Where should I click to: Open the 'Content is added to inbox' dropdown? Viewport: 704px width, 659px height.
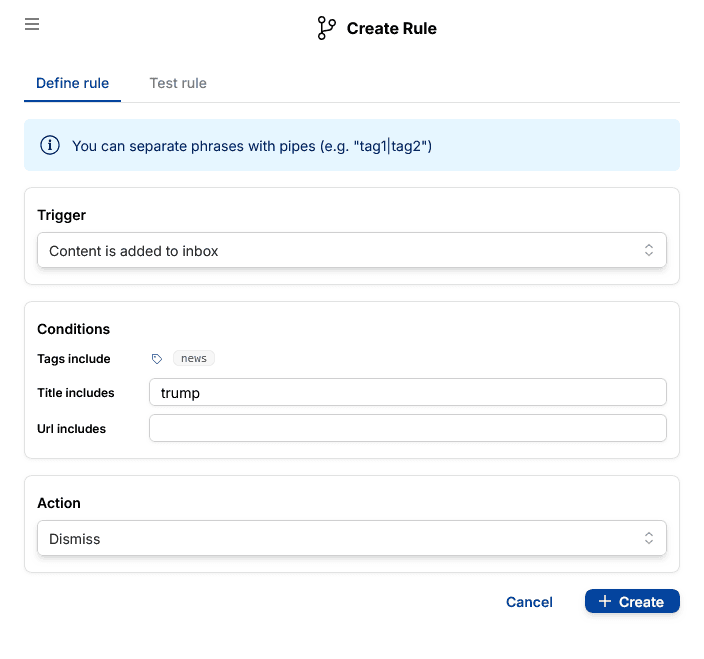[x=340, y=250]
